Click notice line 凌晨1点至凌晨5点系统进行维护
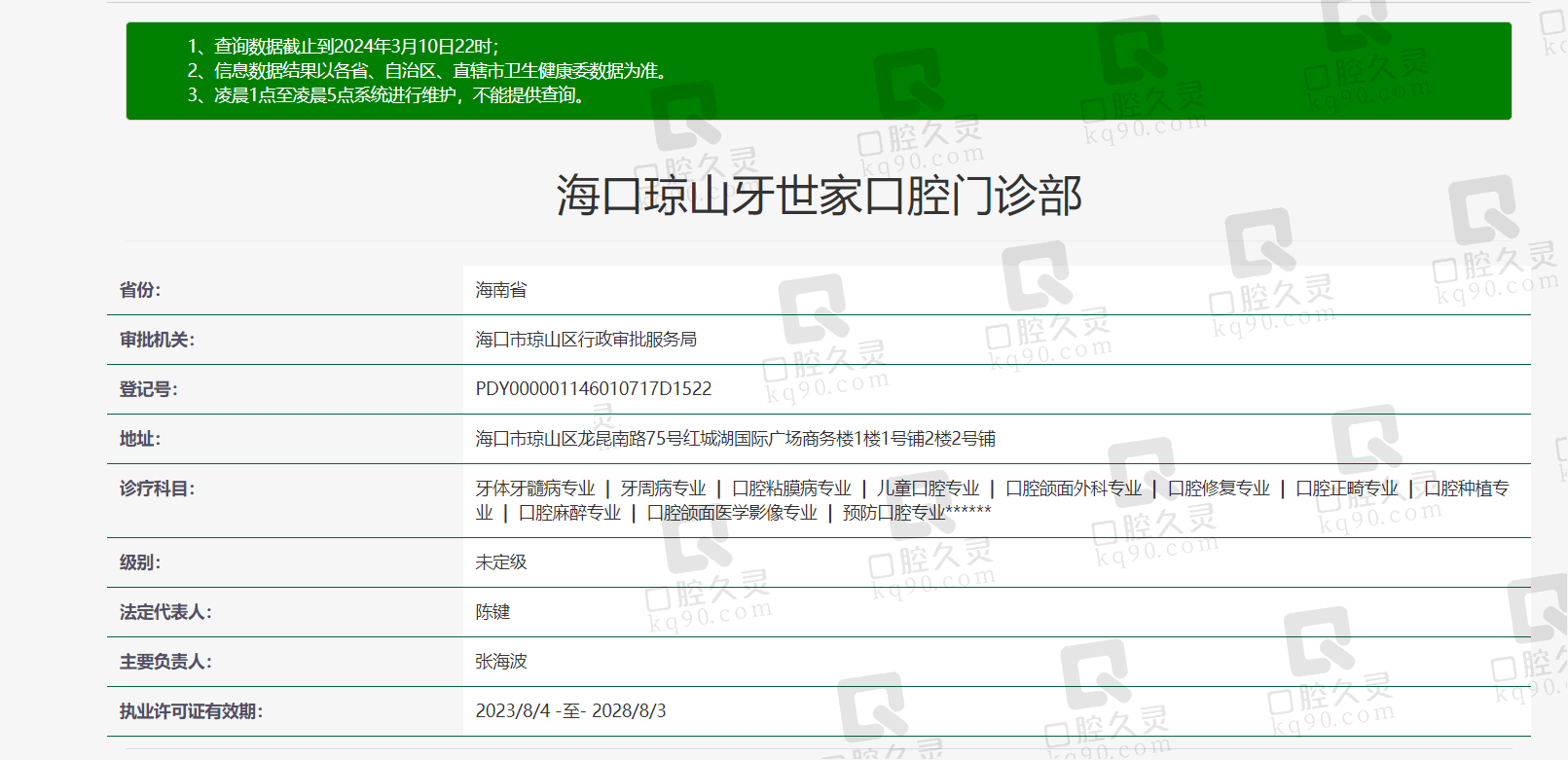Image resolution: width=1568 pixels, height=760 pixels. [x=385, y=94]
